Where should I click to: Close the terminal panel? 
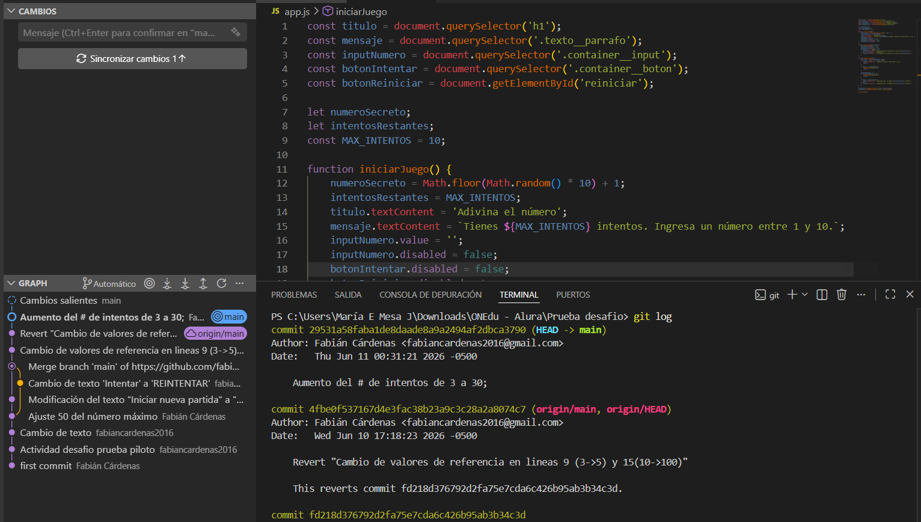[910, 294]
